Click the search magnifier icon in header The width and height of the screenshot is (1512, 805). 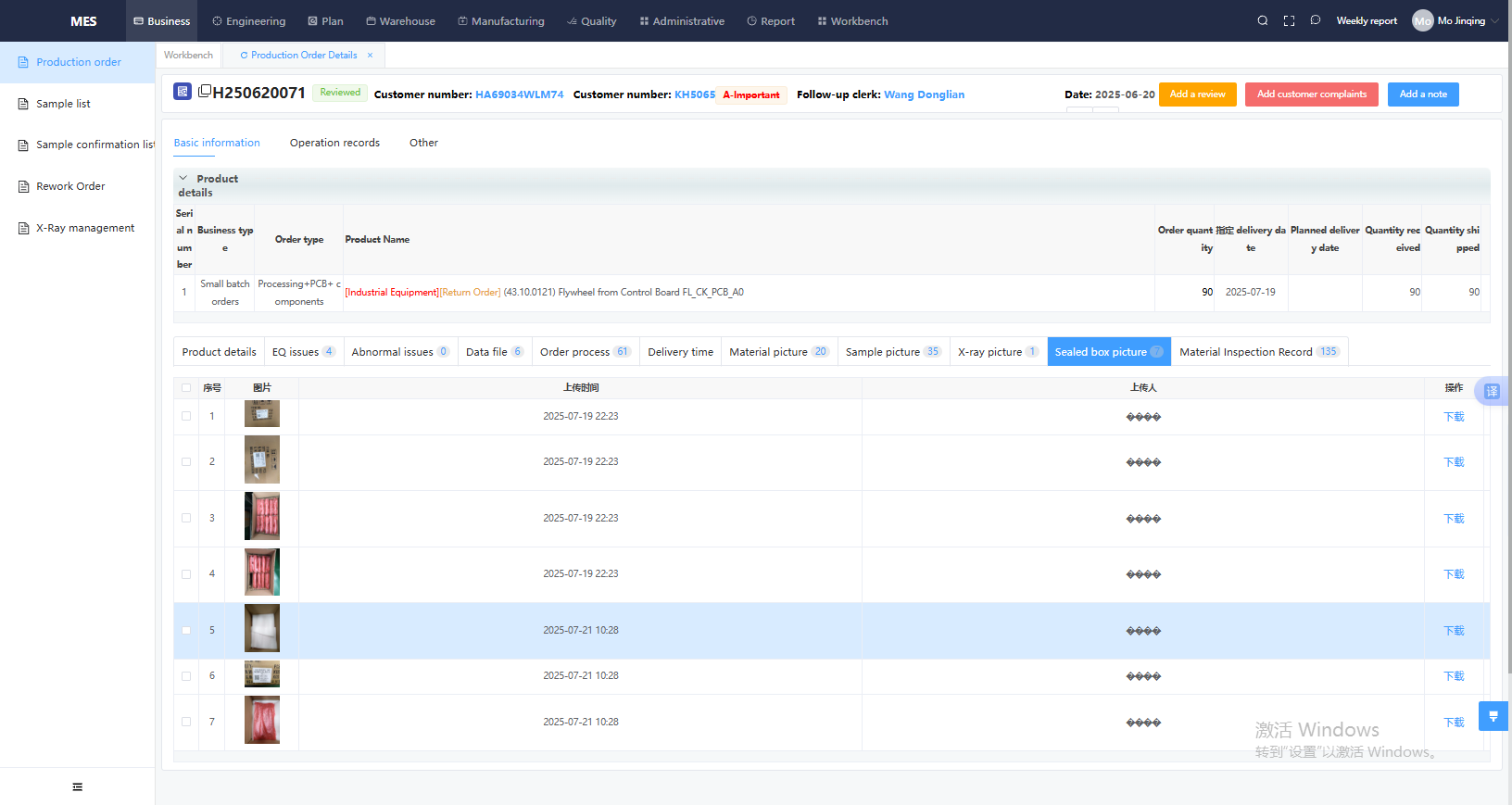point(1262,20)
